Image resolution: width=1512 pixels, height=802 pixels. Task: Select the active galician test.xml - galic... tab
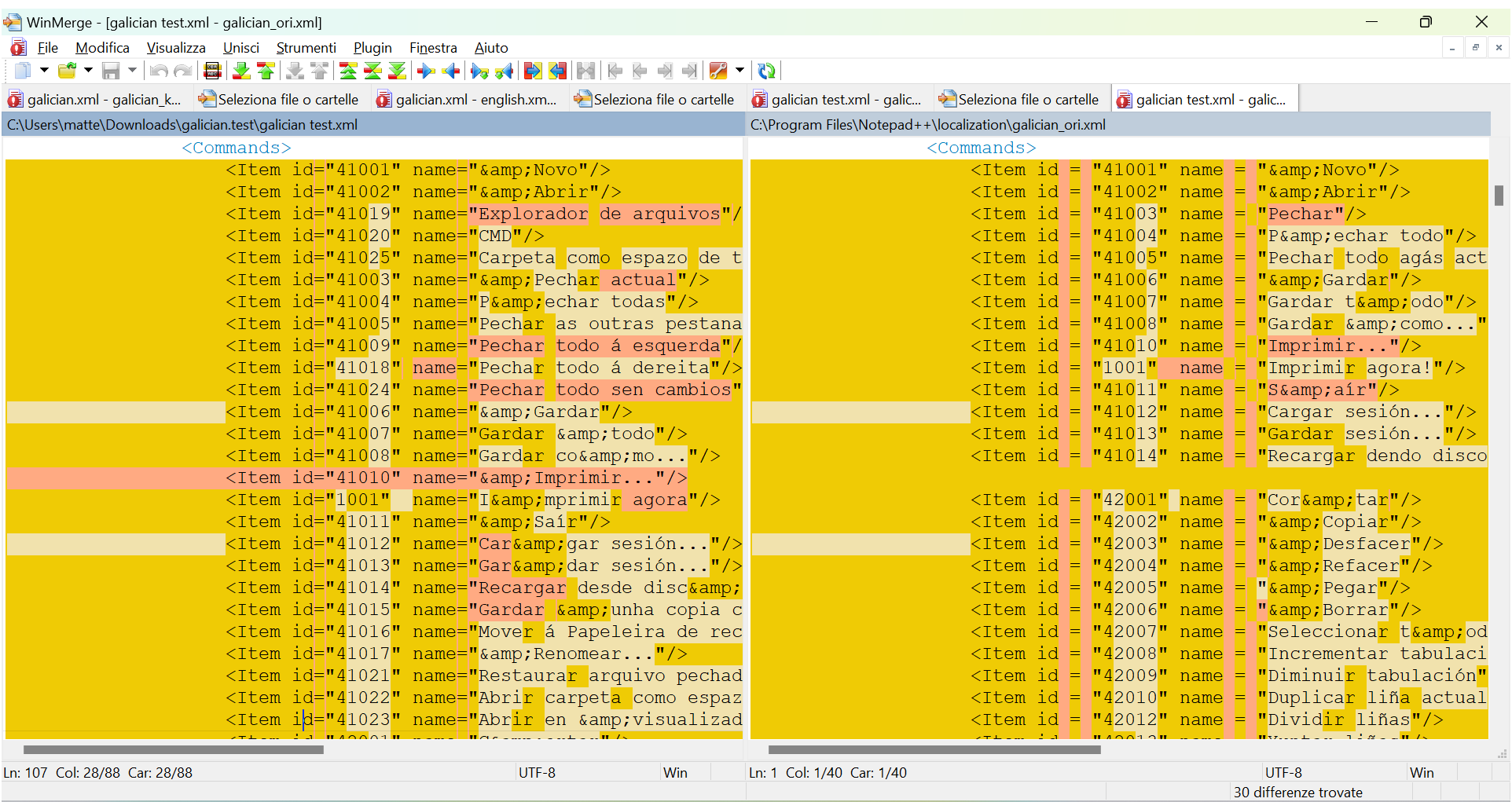click(x=1203, y=100)
